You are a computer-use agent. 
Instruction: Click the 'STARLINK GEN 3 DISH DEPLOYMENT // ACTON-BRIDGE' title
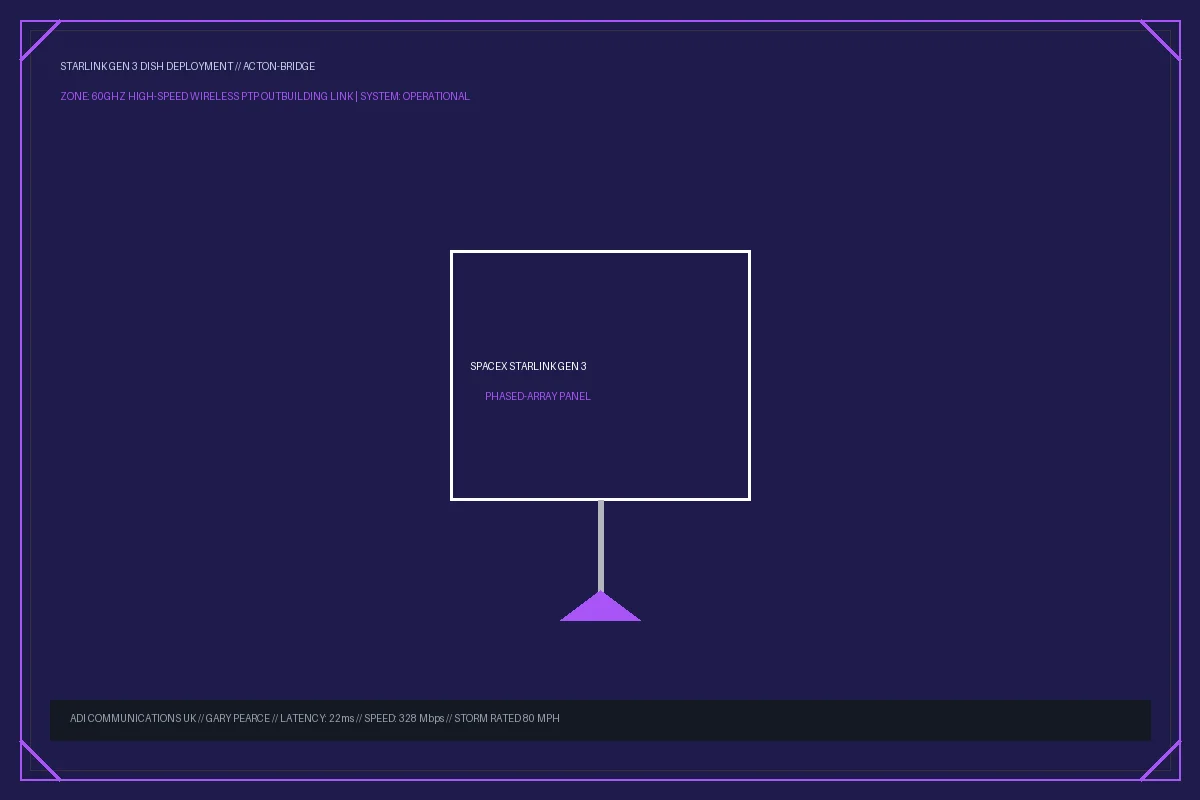187,66
